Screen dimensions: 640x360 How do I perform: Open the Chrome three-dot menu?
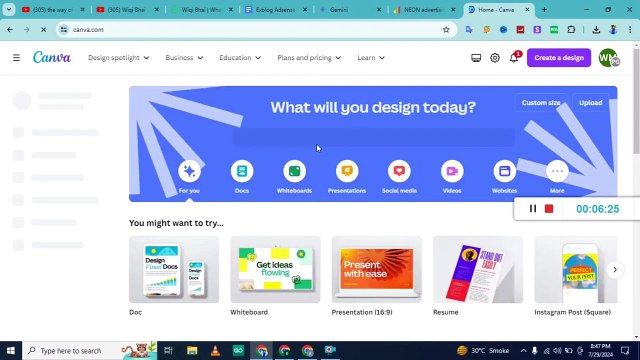(x=630, y=29)
